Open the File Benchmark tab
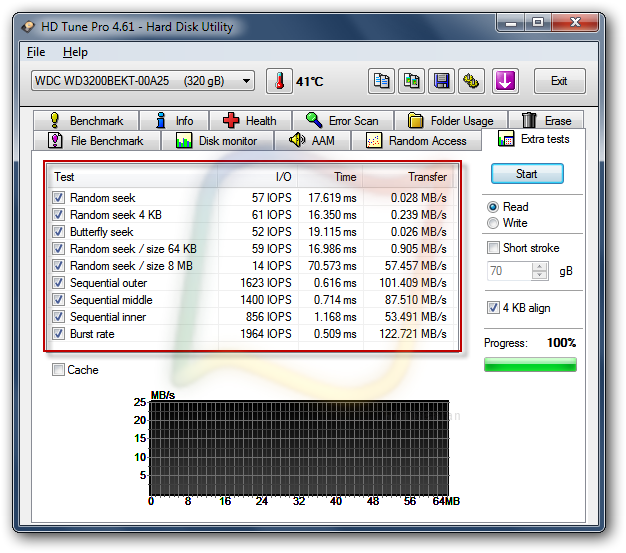 pyautogui.click(x=97, y=141)
